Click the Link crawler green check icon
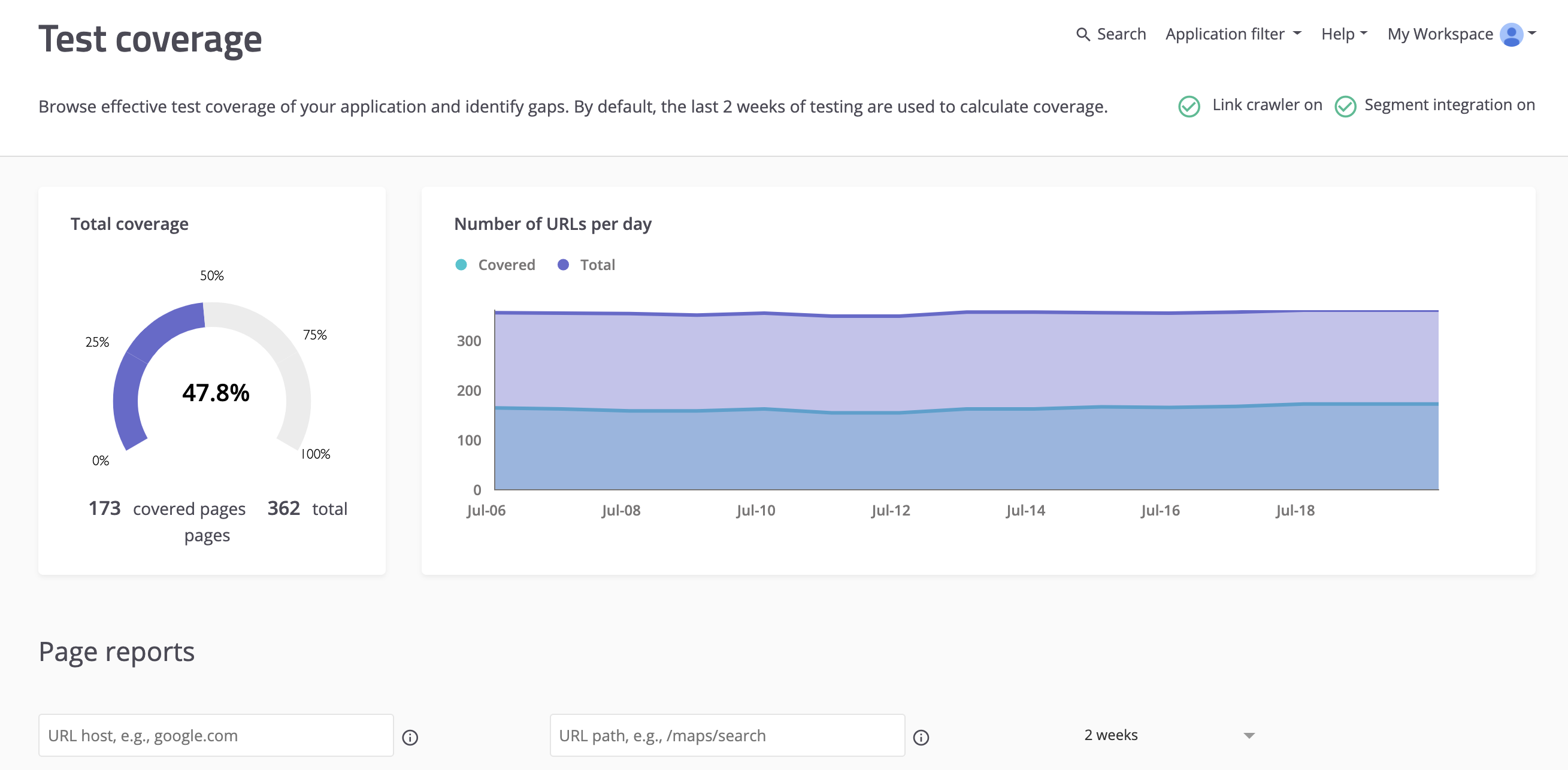Screen dimensions: 1568x770 1188,105
